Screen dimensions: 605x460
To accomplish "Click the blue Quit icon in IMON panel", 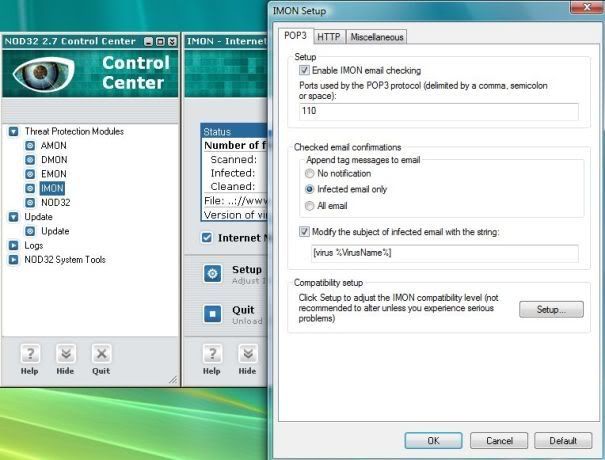I will tap(212, 315).
